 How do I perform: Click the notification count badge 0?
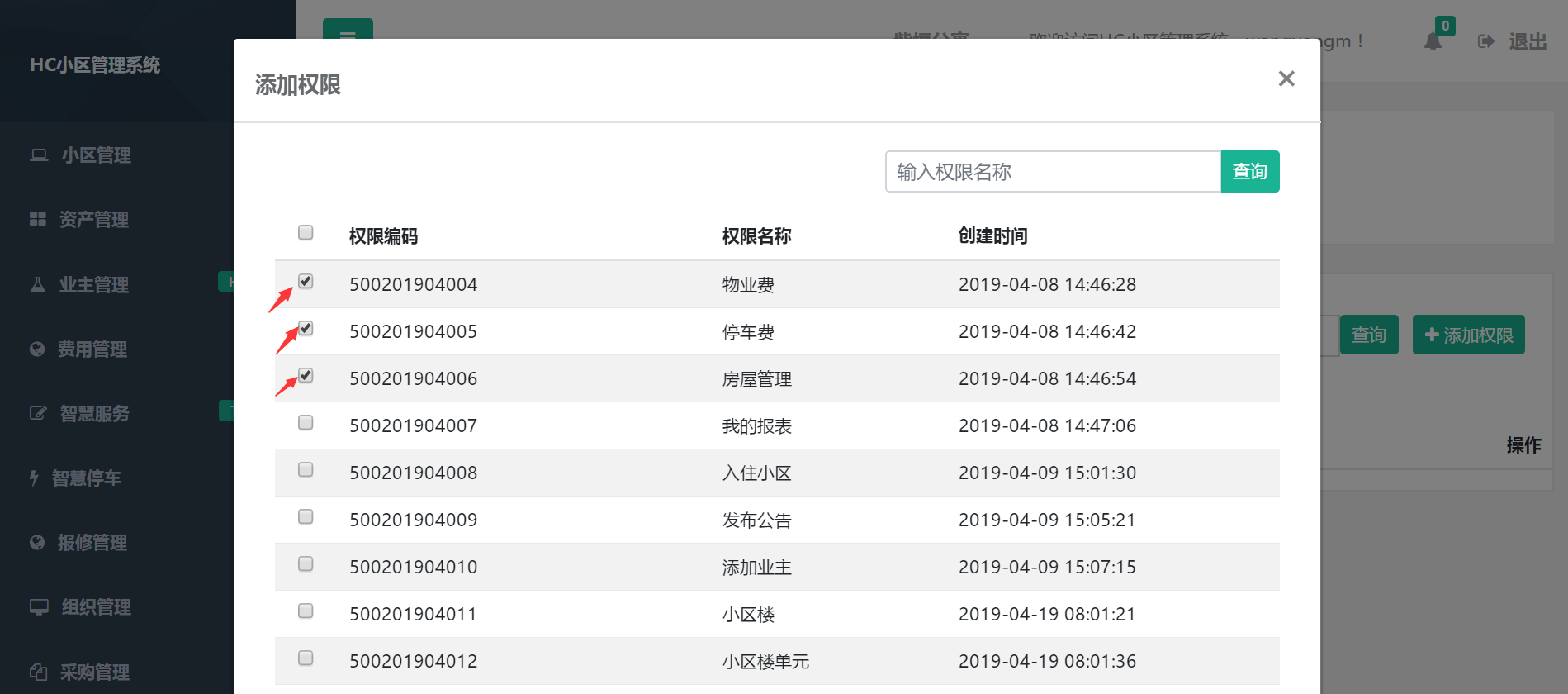[1445, 26]
